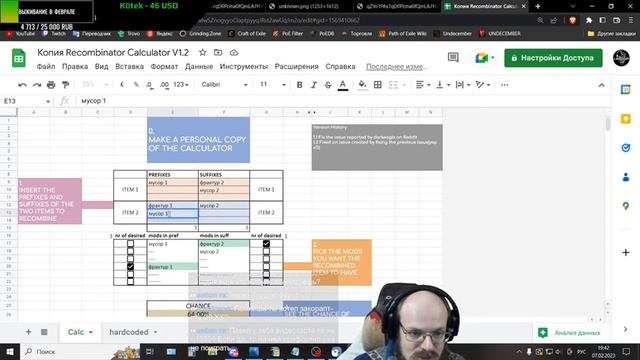The image size is (640, 360).
Task: Click the merge cells icon
Action: click(x=393, y=85)
